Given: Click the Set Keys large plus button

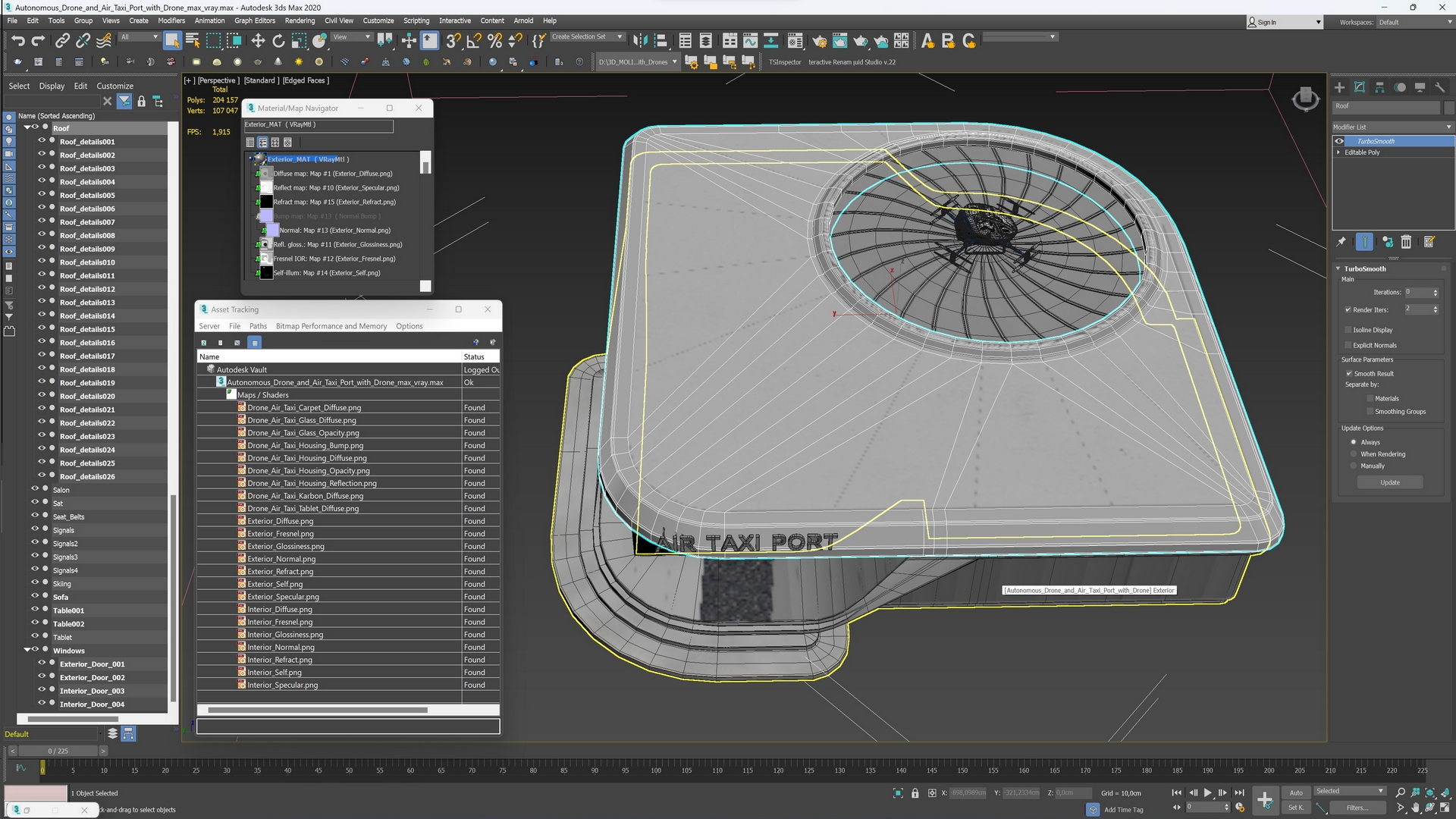Looking at the screenshot, I should (1264, 799).
